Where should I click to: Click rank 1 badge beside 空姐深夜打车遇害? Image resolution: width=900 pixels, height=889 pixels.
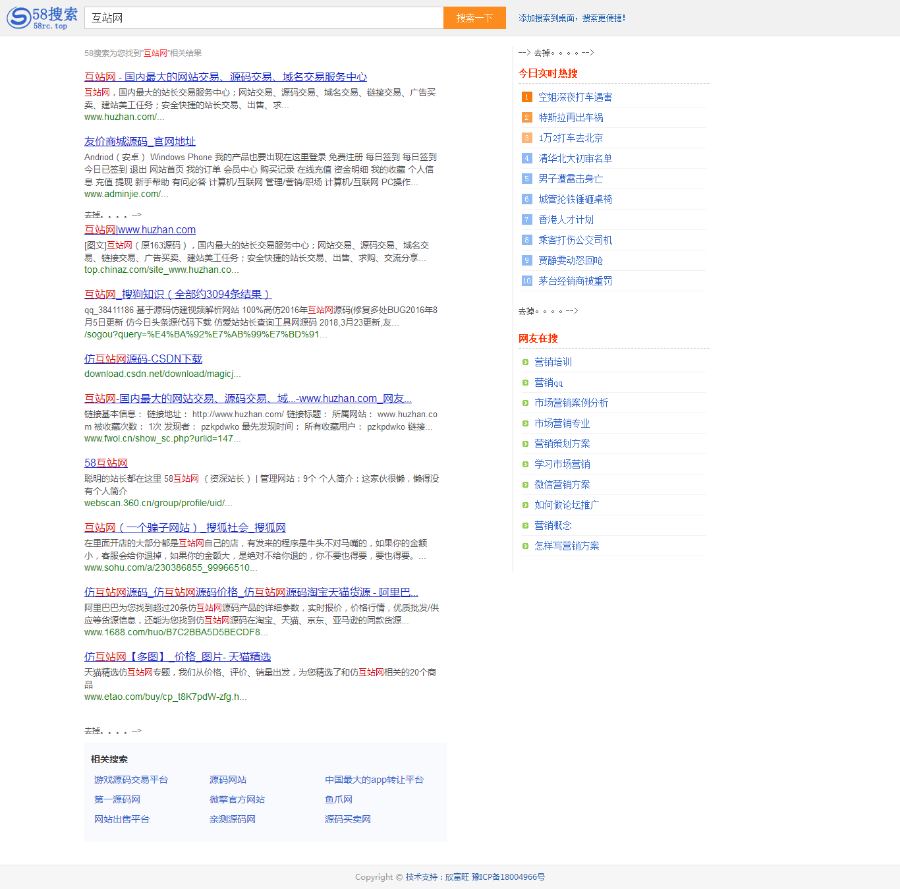click(x=526, y=97)
